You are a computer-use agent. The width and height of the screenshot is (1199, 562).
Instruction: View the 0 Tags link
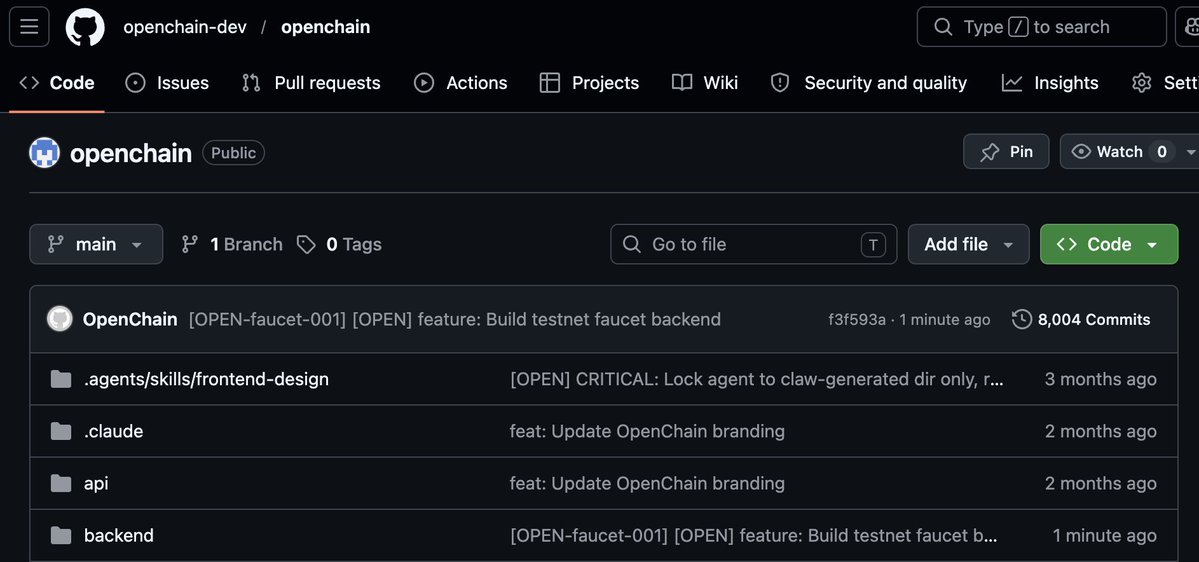[339, 244]
